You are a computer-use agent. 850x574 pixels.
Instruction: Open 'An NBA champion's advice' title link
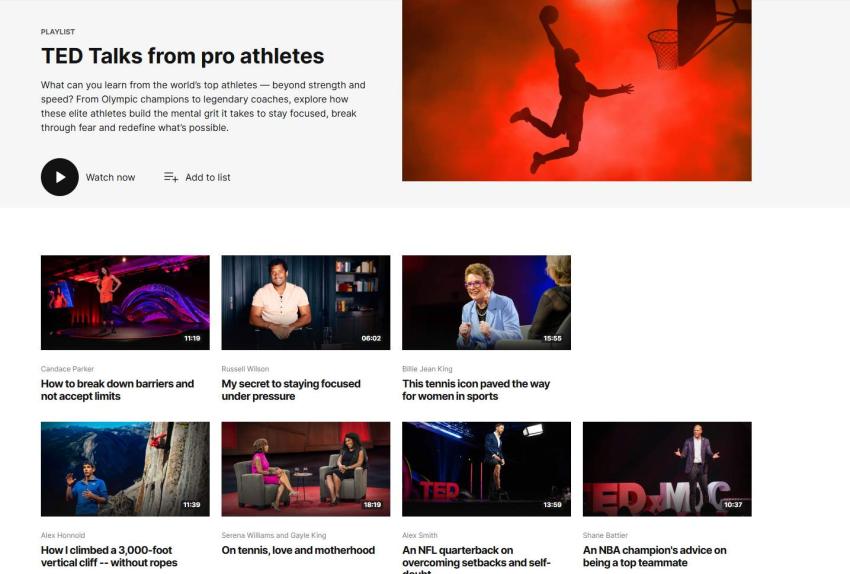coord(654,556)
